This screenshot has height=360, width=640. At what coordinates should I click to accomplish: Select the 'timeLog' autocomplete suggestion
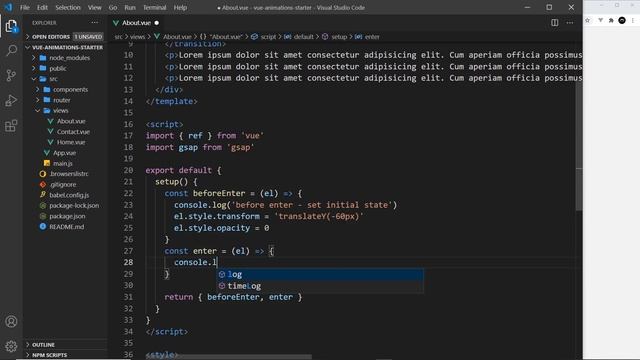click(x=320, y=286)
